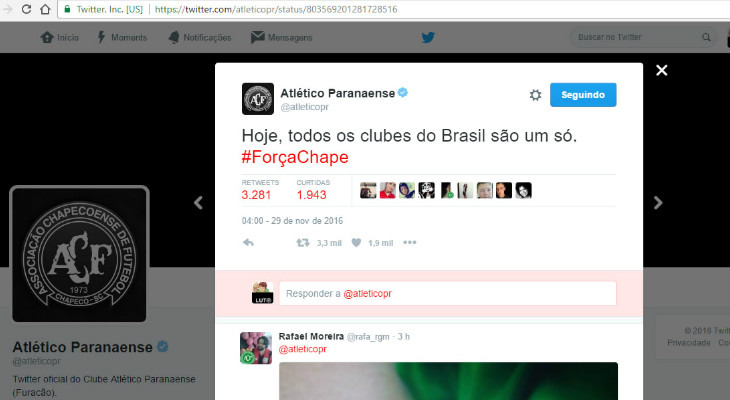Like the tweet with heart icon
This screenshot has width=730, height=400.
[356, 243]
